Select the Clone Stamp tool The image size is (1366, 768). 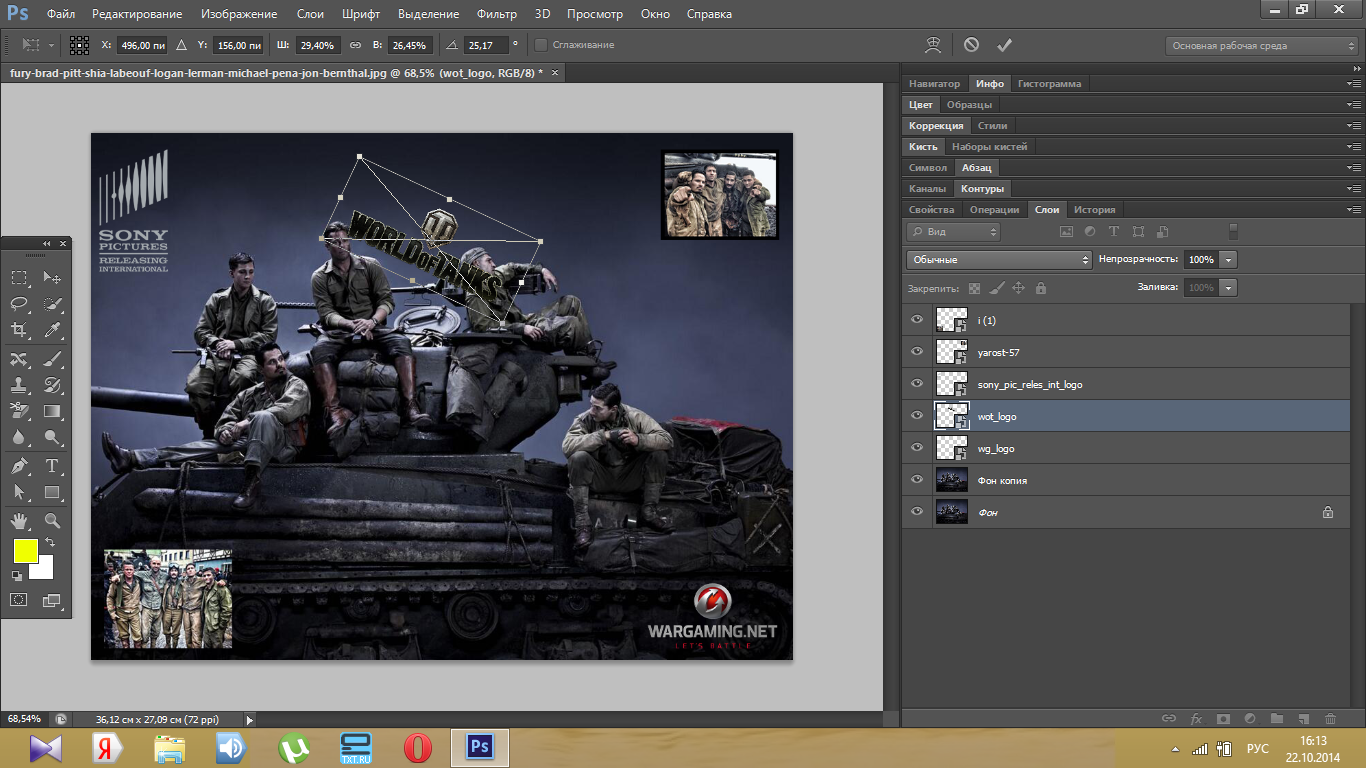click(x=19, y=385)
